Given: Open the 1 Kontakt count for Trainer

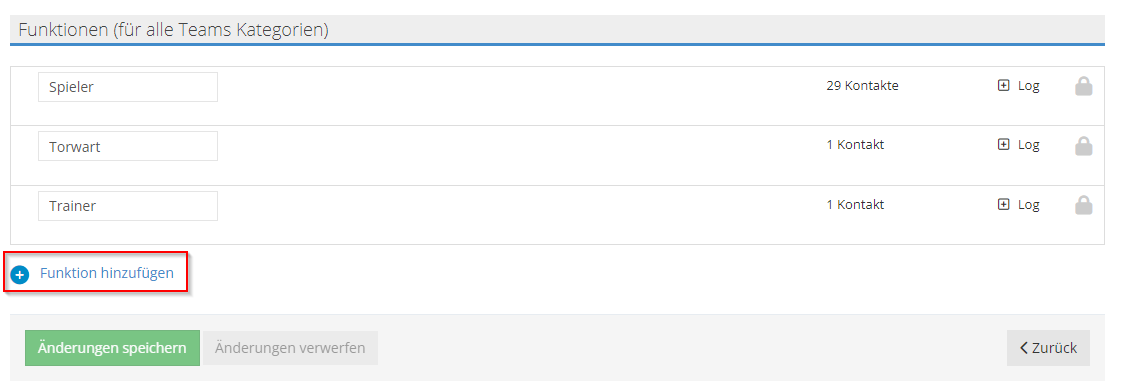Looking at the screenshot, I should [x=855, y=205].
